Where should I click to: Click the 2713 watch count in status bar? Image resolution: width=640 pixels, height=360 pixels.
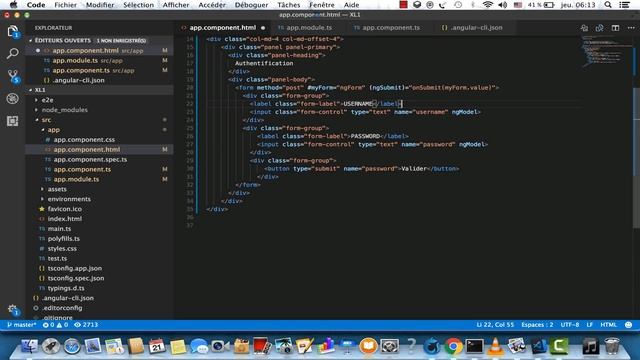pyautogui.click(x=86, y=325)
